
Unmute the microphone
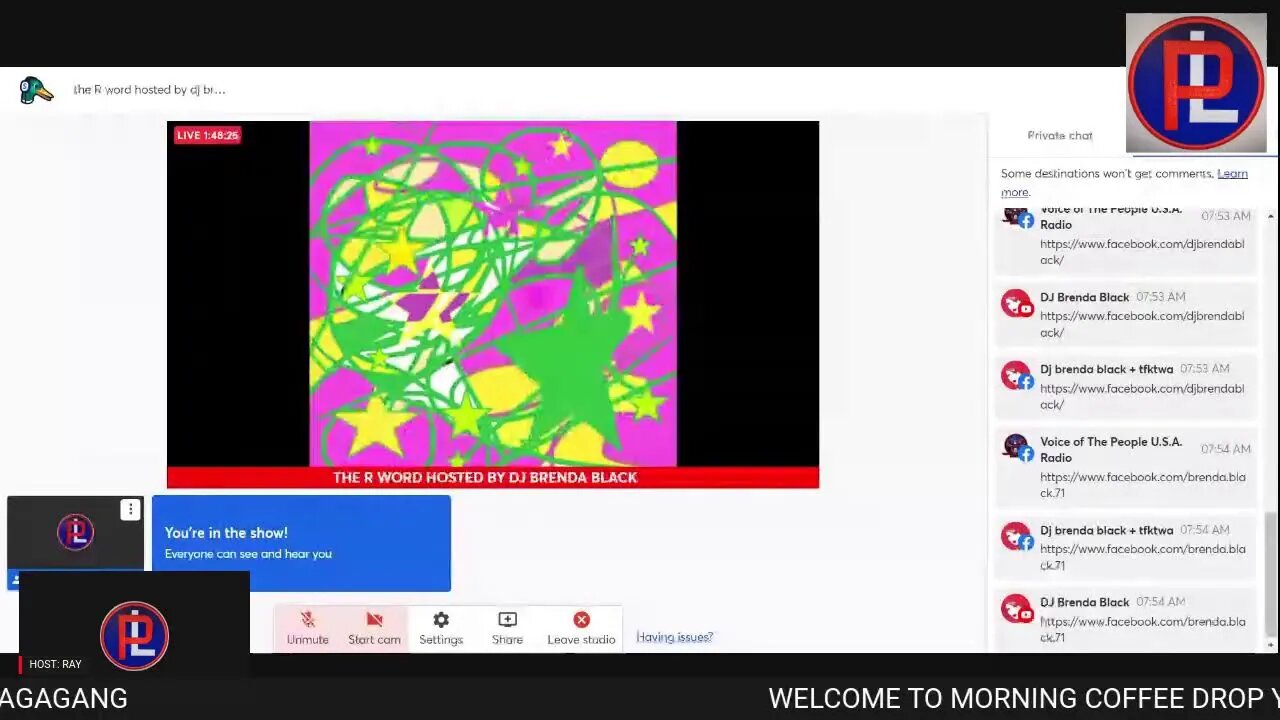tap(308, 628)
